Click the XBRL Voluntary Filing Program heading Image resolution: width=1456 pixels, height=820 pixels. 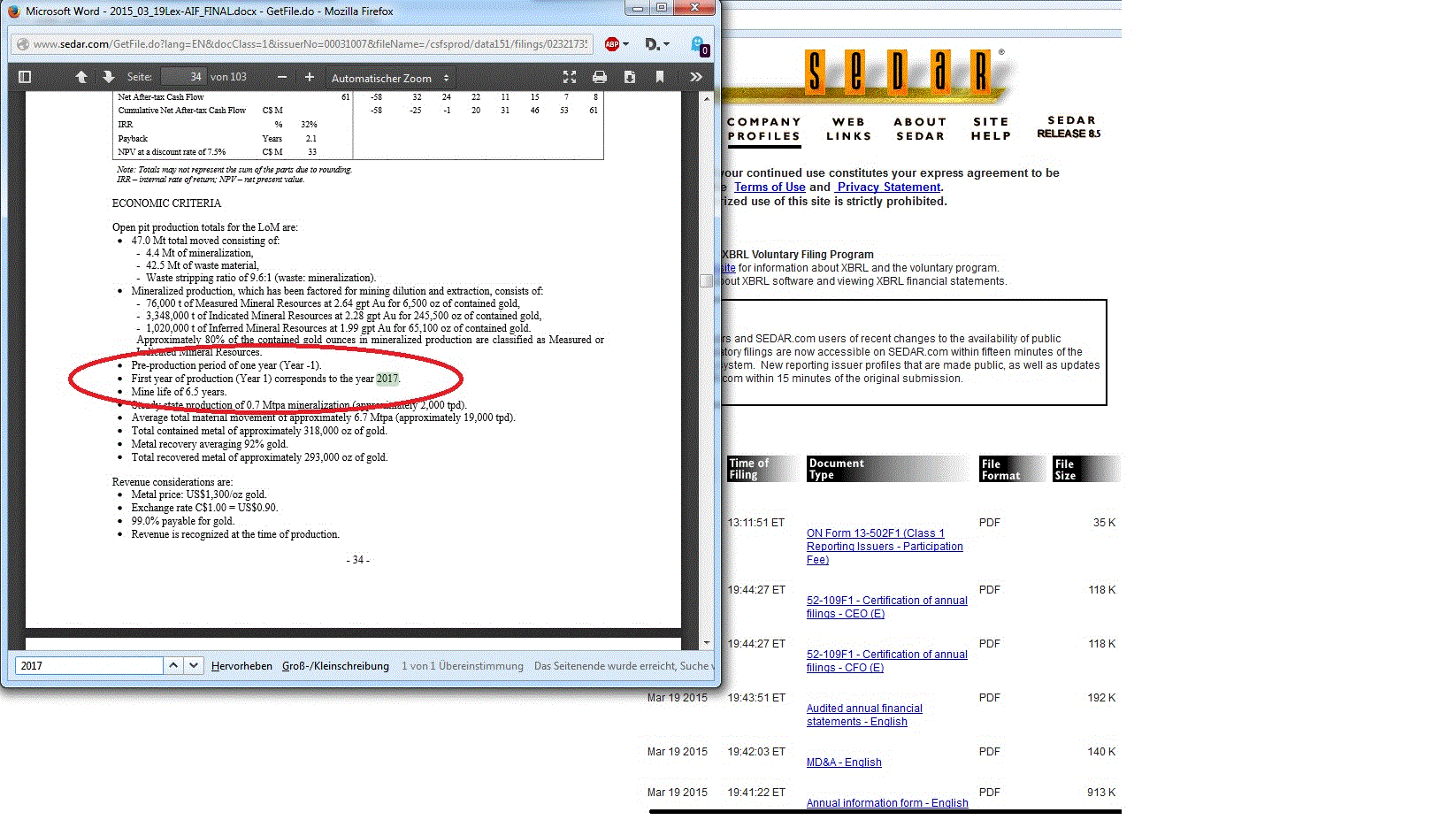798,255
